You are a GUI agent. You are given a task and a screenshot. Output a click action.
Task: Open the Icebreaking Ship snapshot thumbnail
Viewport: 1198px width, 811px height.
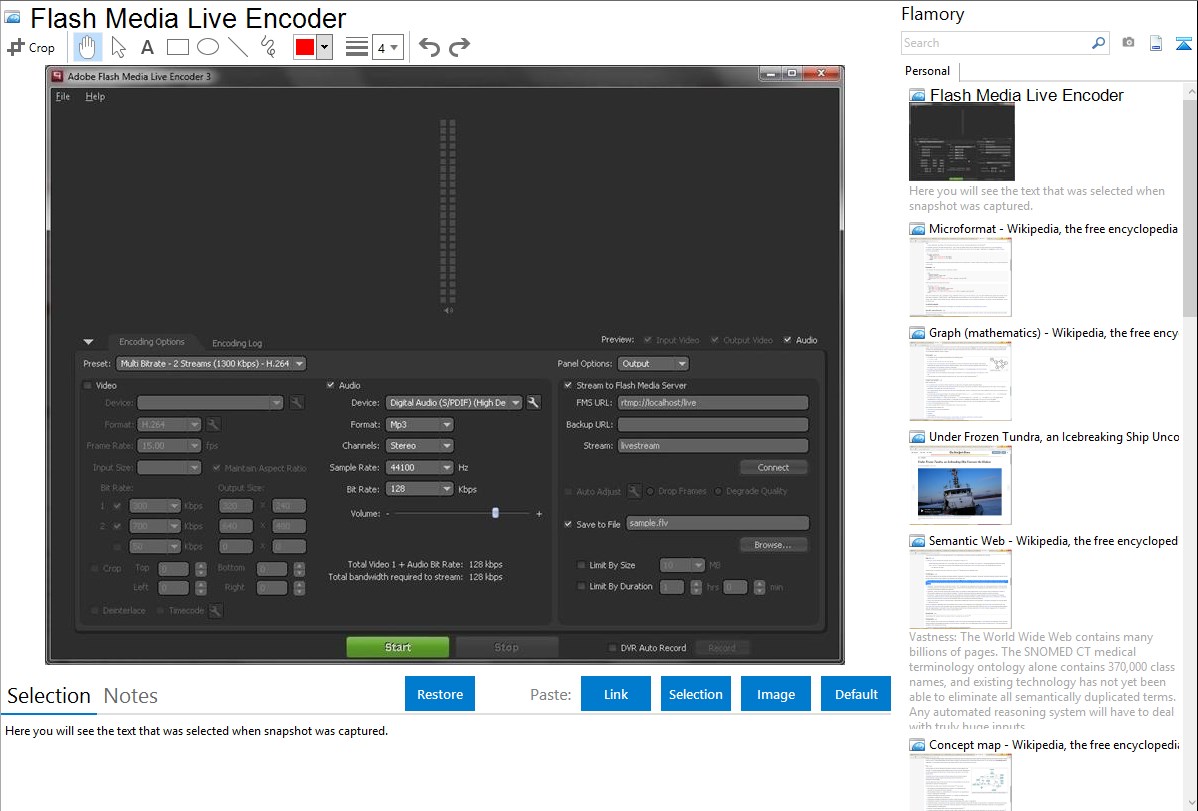tap(960, 485)
